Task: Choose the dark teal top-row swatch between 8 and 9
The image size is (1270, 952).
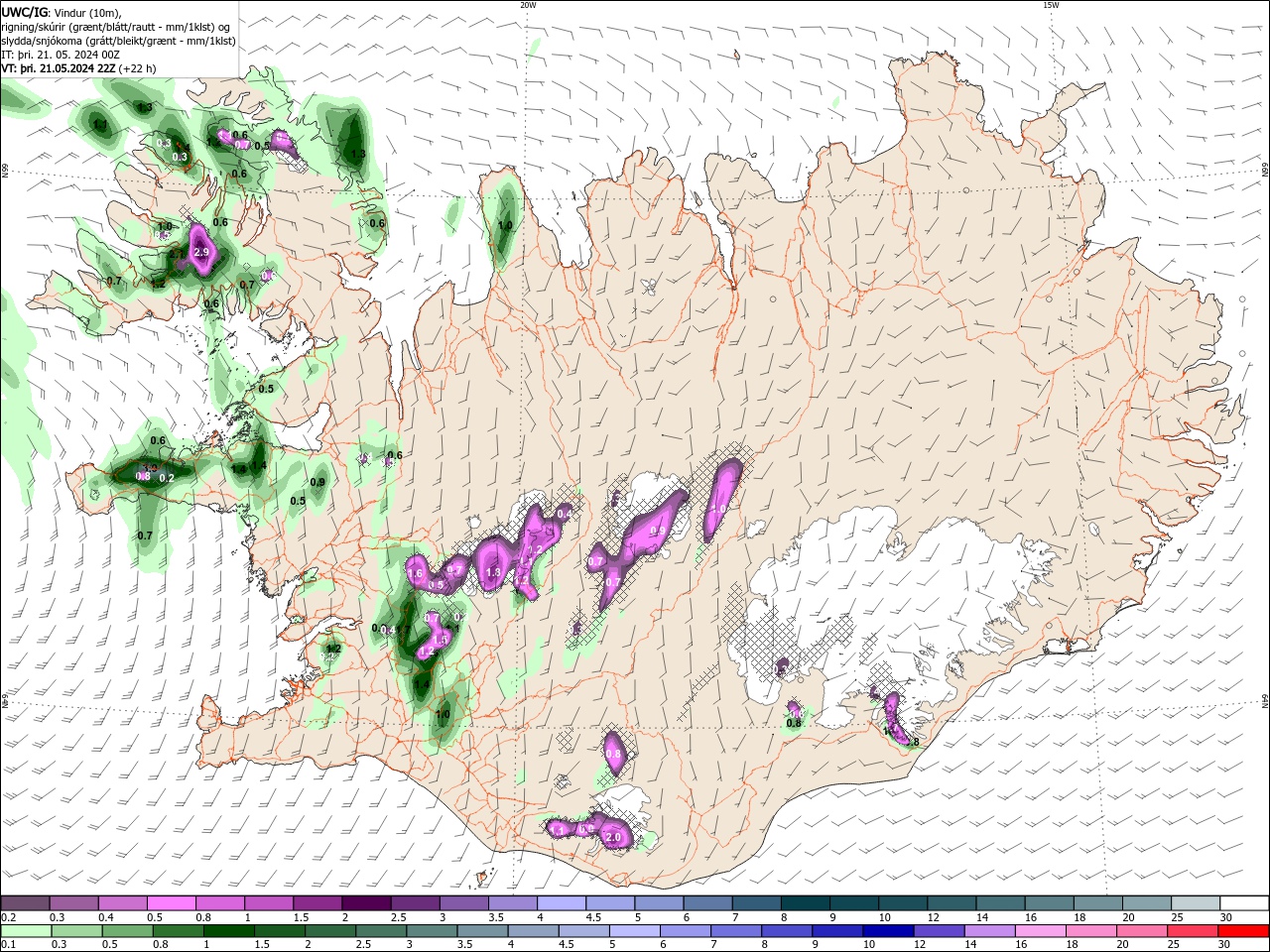Action: 805,903
